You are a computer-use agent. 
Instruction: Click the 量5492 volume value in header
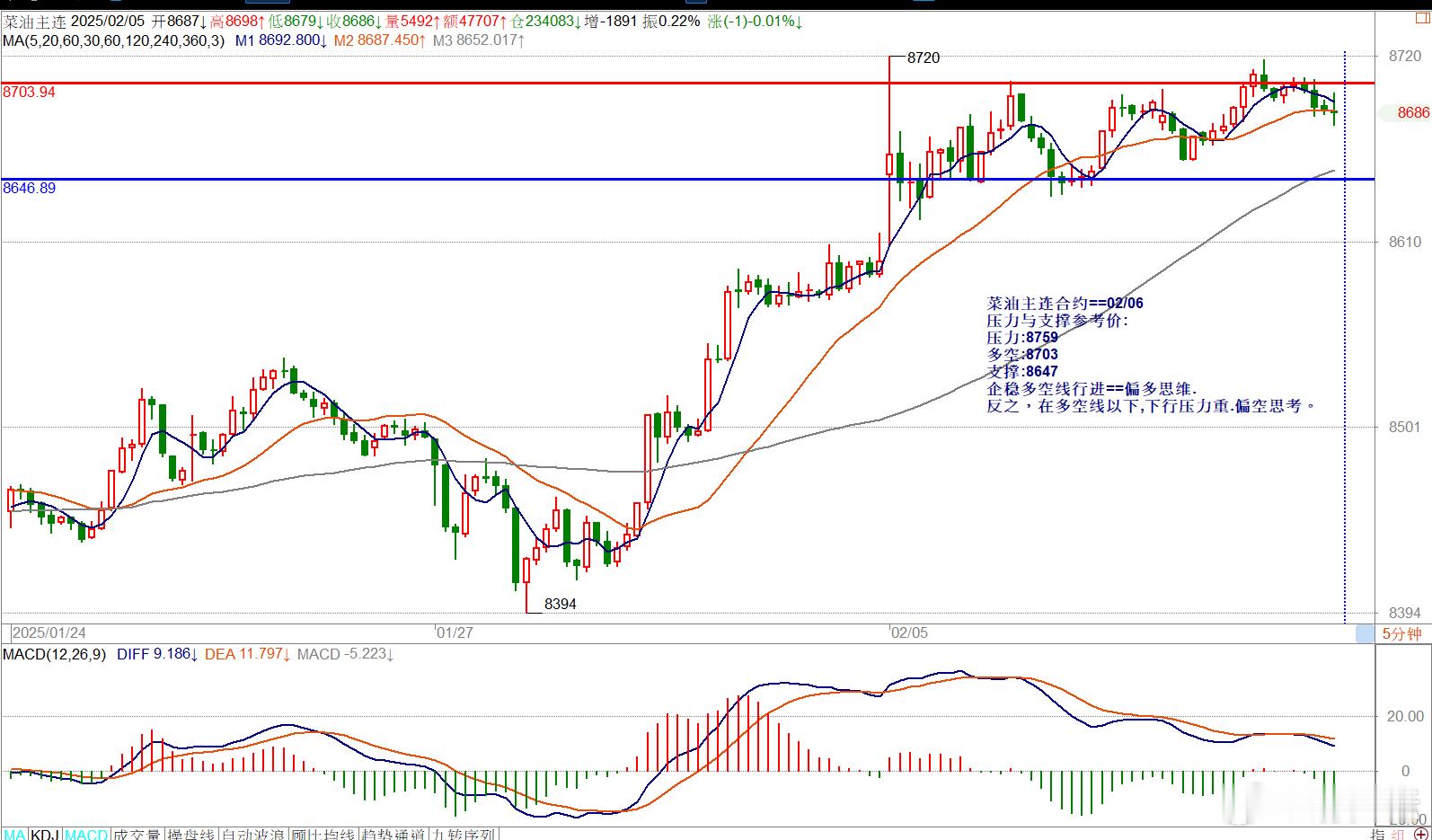(x=413, y=21)
